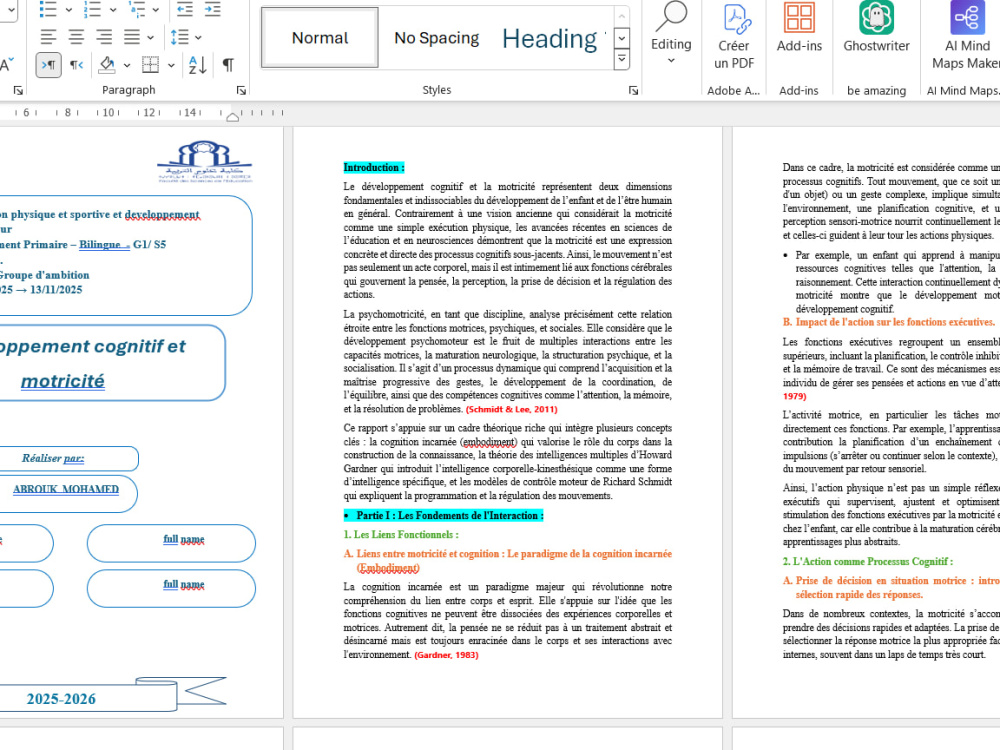Expand the full Styles gallery
Viewport: 1000px width, 750px height.
click(x=622, y=60)
